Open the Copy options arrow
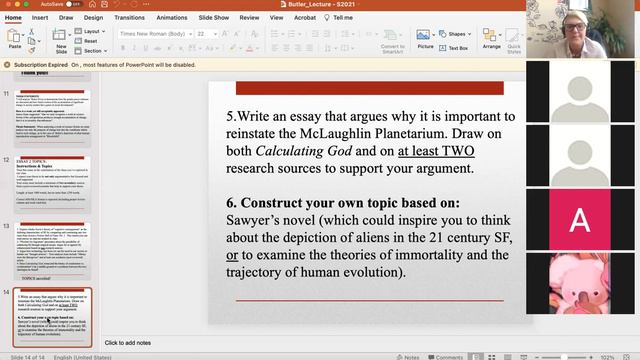The width and height of the screenshot is (640, 360). [39, 41]
